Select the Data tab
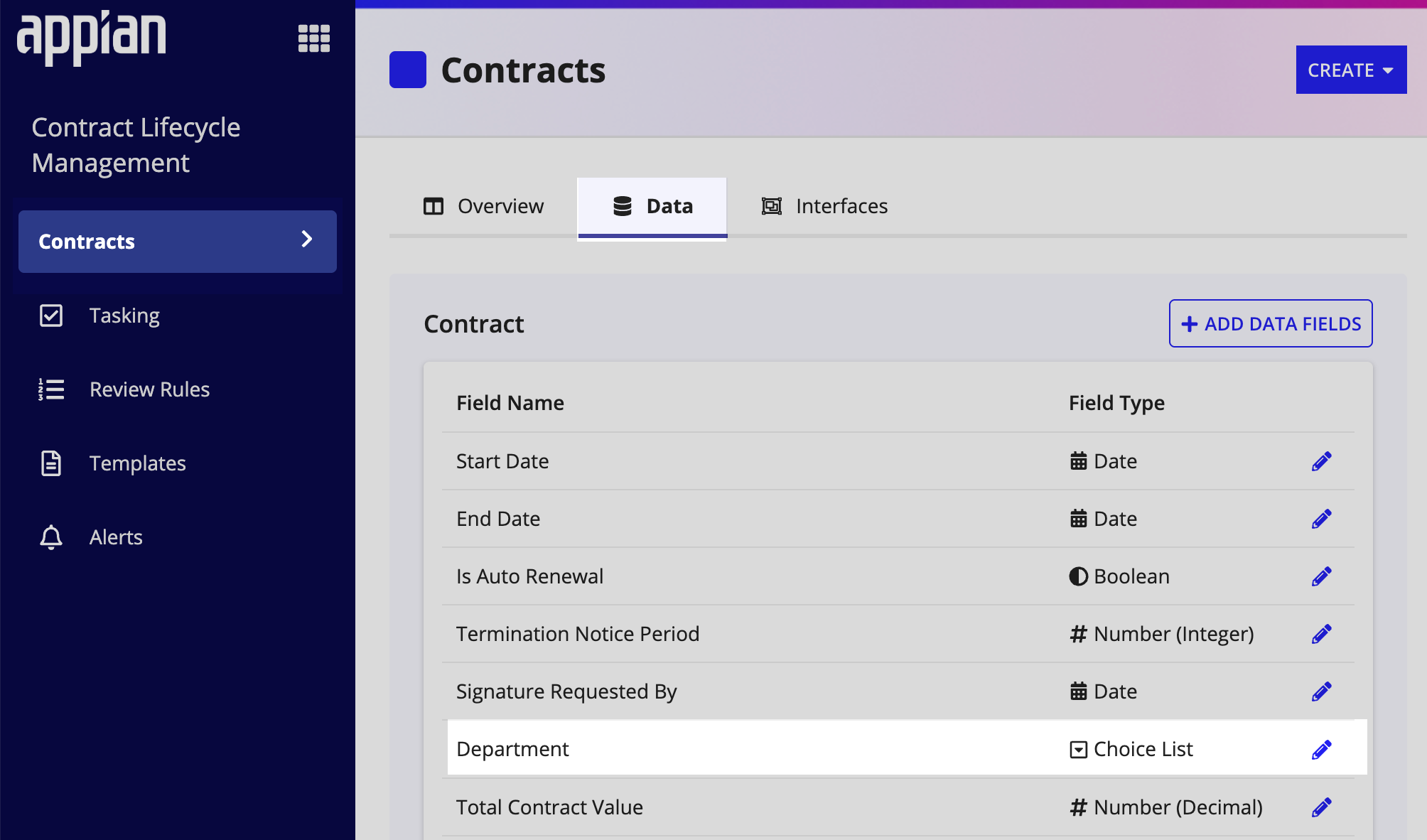This screenshot has height=840, width=1427. (652, 206)
